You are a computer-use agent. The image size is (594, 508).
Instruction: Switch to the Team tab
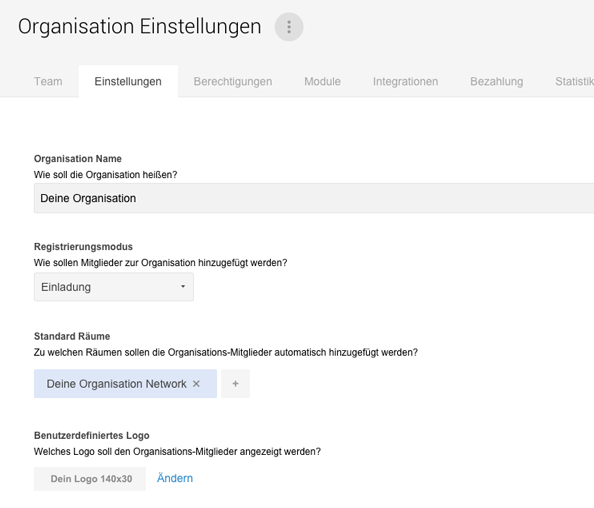click(48, 81)
